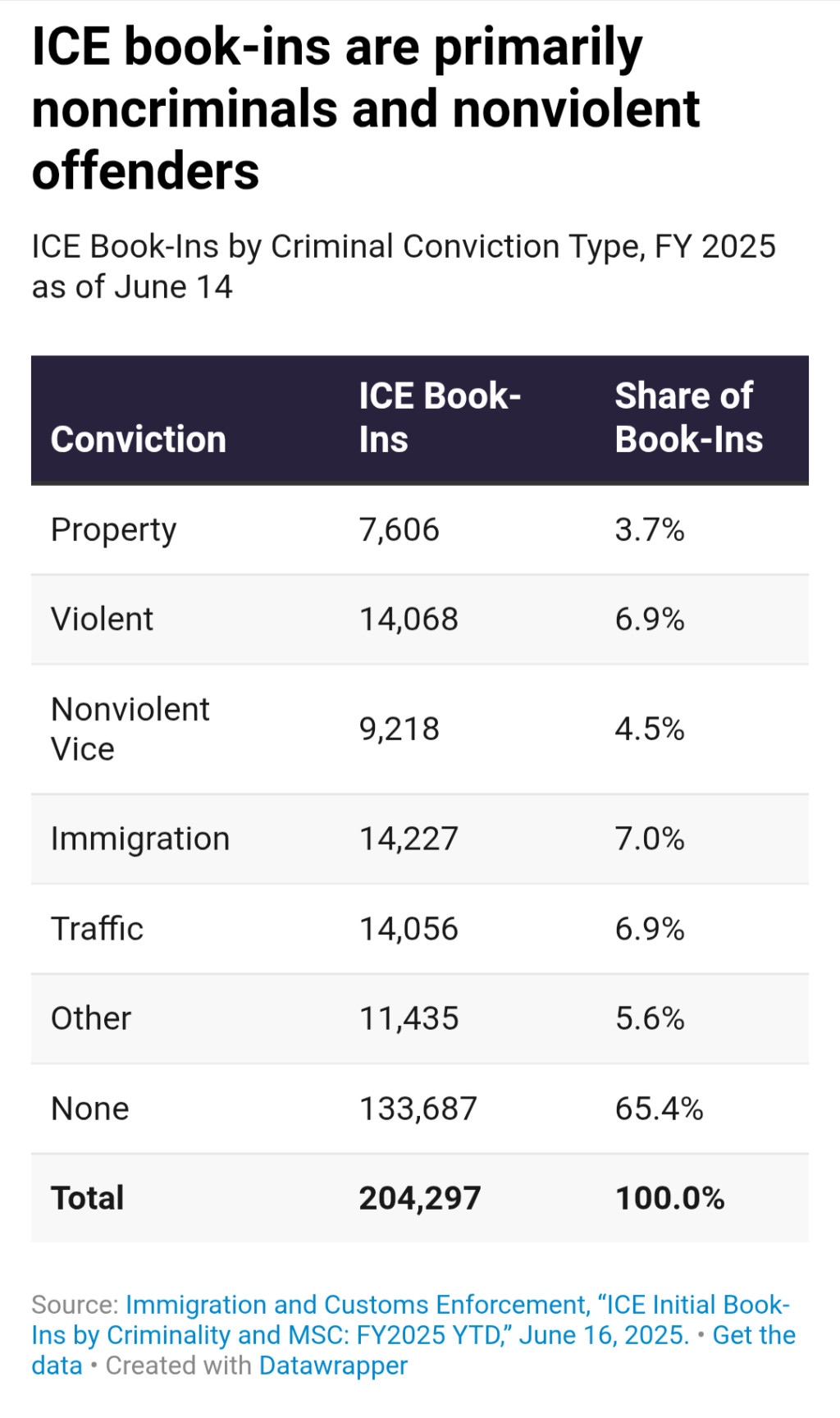Click the Conviction column header
Screen dimensions: 840x1418
(x=138, y=439)
